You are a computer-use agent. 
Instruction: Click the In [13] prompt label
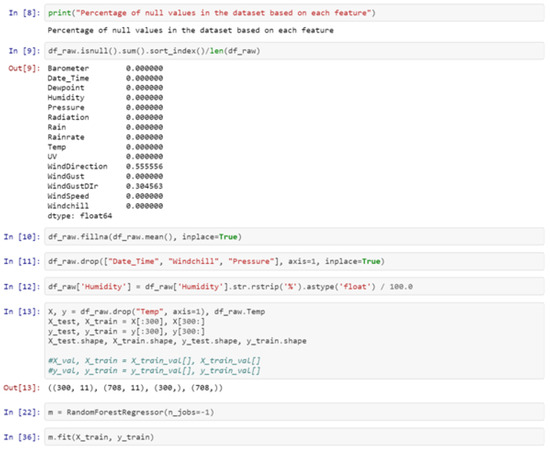(22, 311)
